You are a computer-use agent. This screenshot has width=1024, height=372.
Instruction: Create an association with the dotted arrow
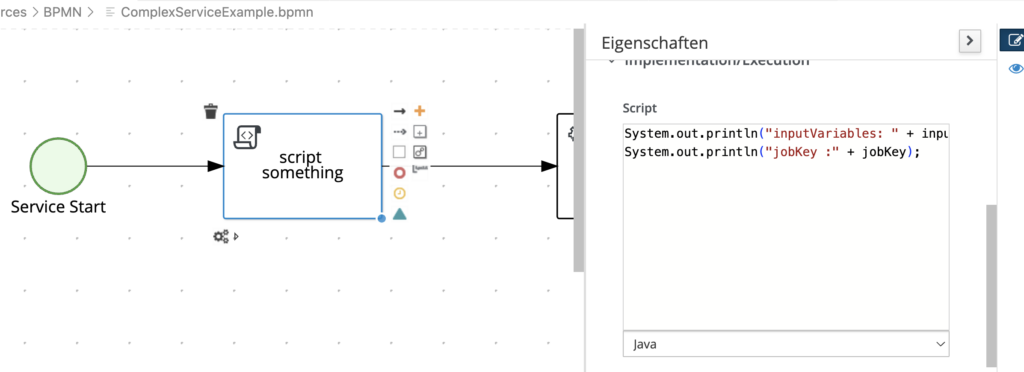click(x=400, y=131)
